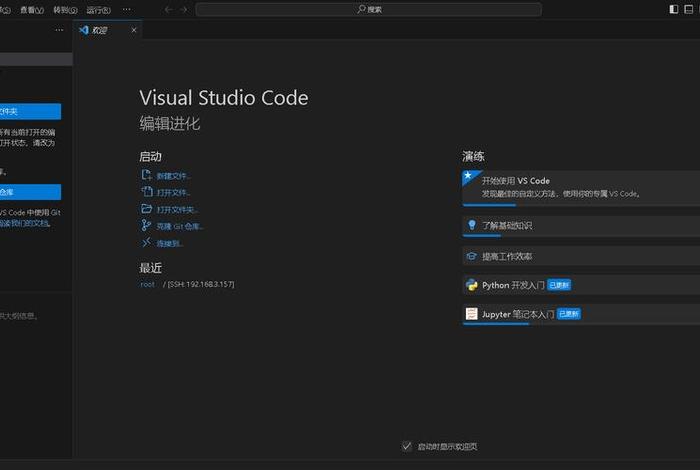700x470 pixels.
Task: Open recent root SSH 192.168.3.157 entry
Action: (188, 284)
